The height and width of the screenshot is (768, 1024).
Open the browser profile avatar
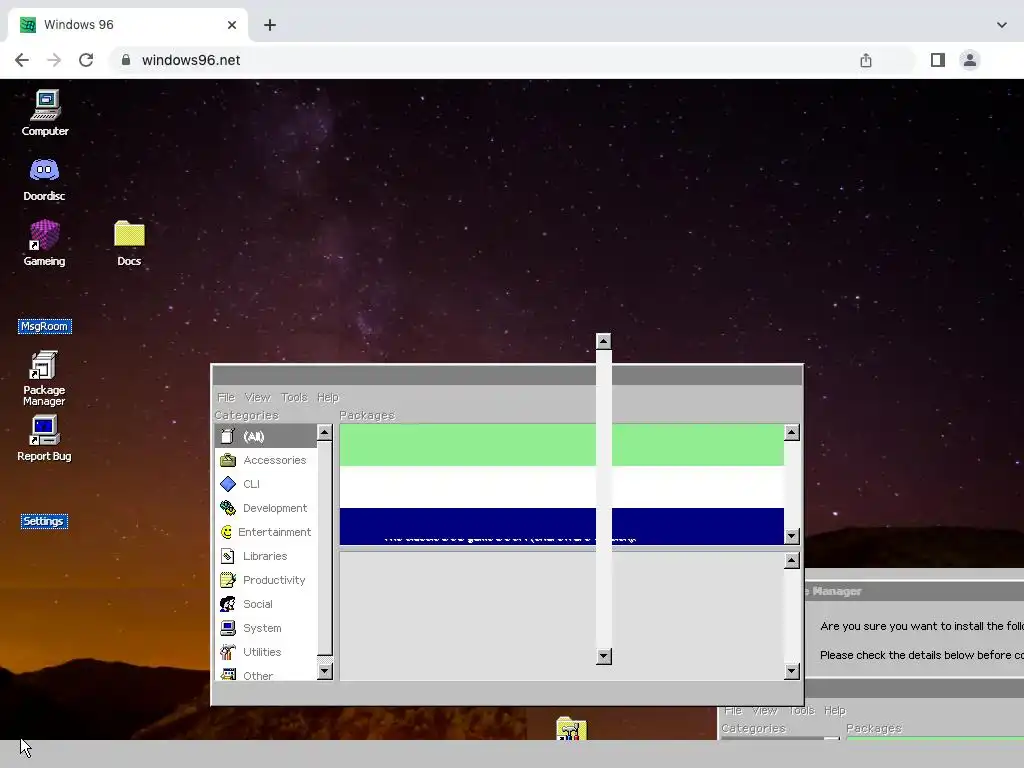[970, 60]
